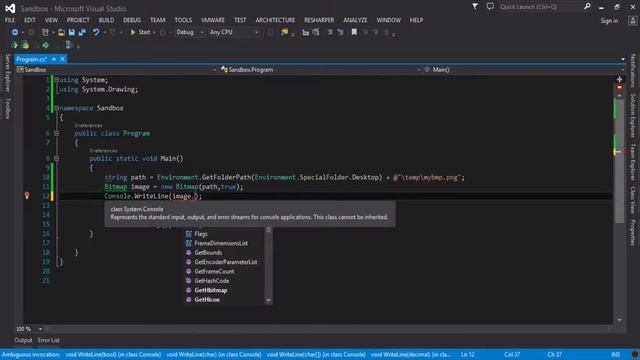Open the Solution Explorer side tab
640x360 pixels.
[633, 116]
